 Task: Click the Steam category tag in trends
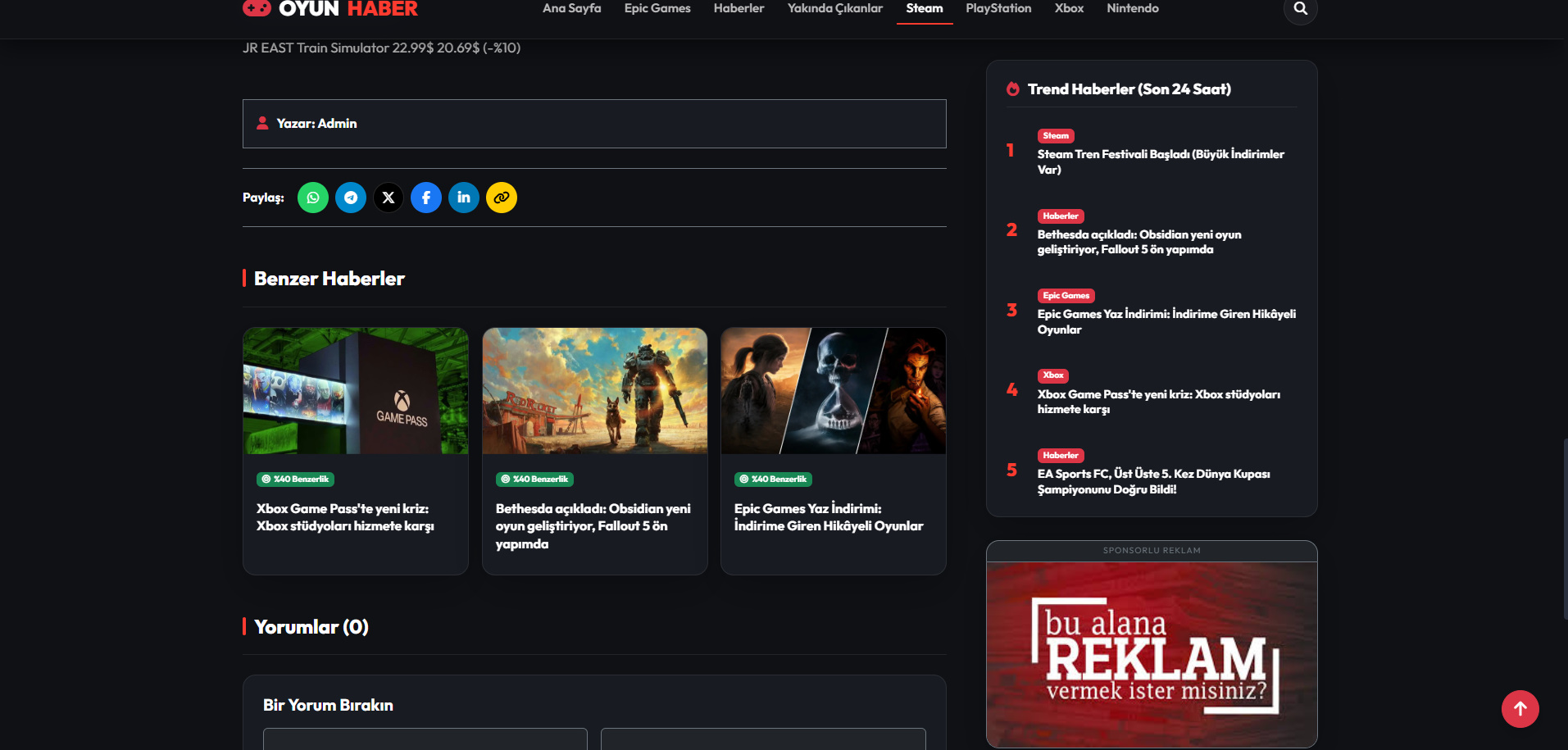[1056, 136]
